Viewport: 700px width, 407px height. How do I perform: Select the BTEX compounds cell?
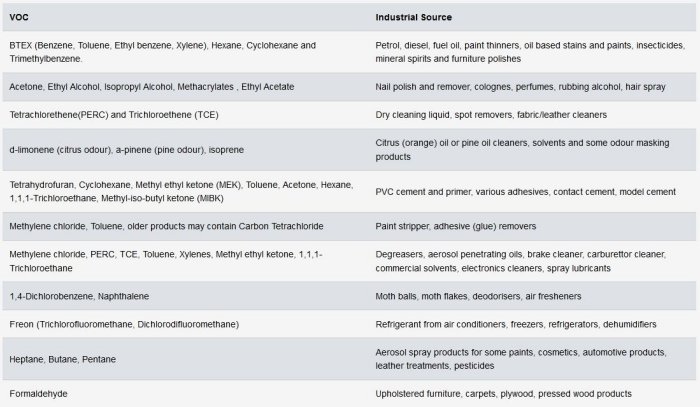click(163, 52)
